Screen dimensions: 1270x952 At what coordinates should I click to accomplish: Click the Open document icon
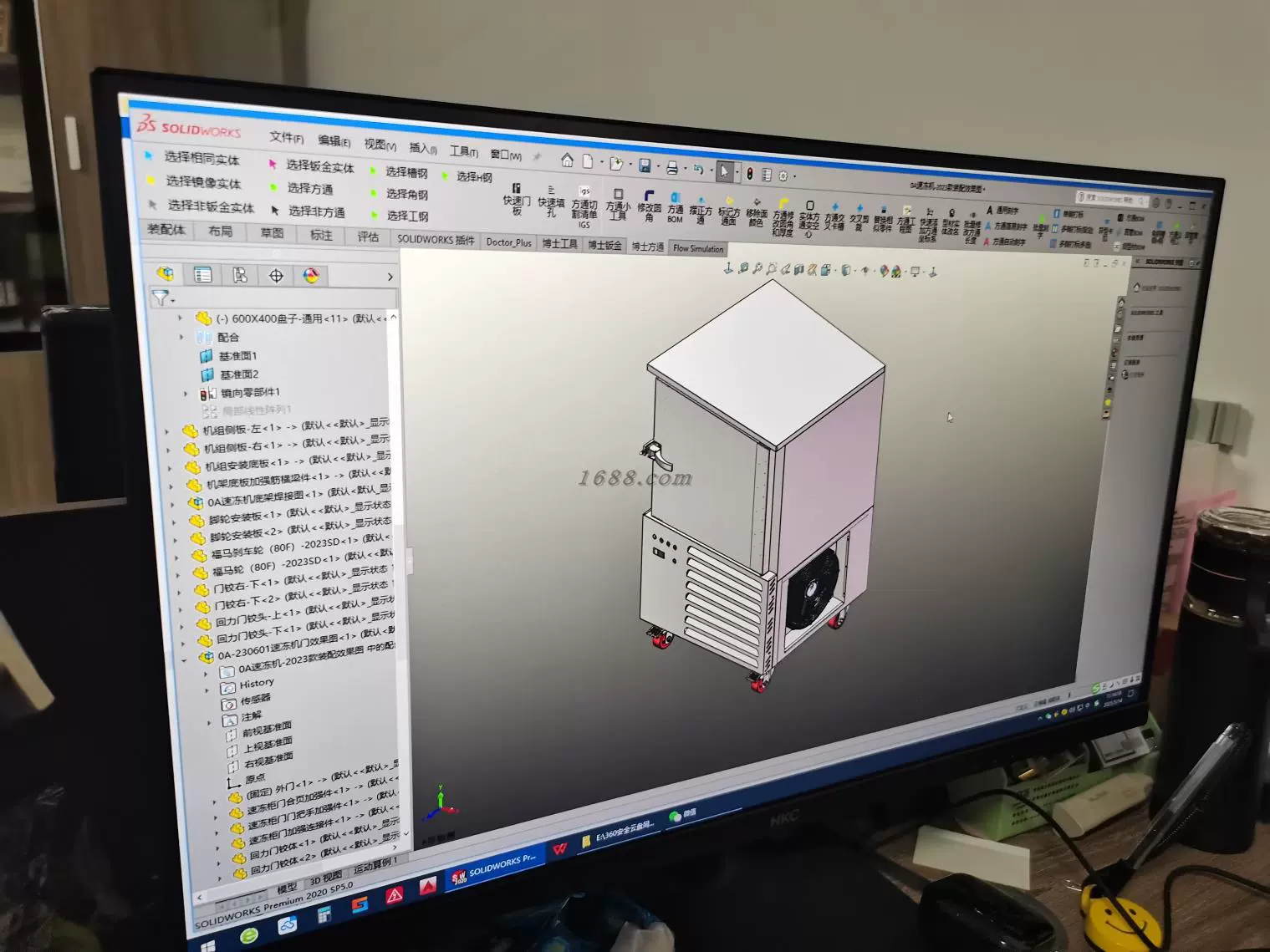pyautogui.click(x=616, y=164)
